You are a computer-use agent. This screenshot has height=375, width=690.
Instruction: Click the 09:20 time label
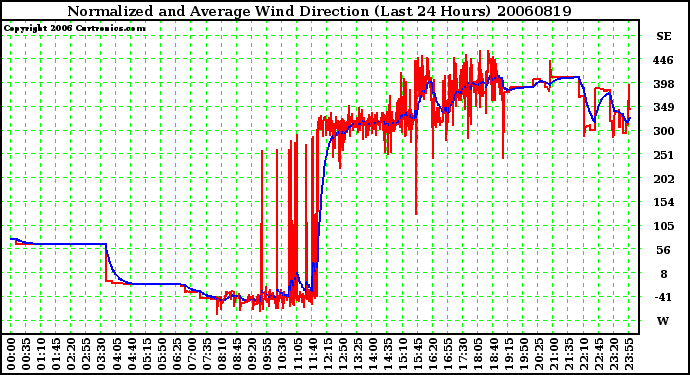pyautogui.click(x=252, y=354)
